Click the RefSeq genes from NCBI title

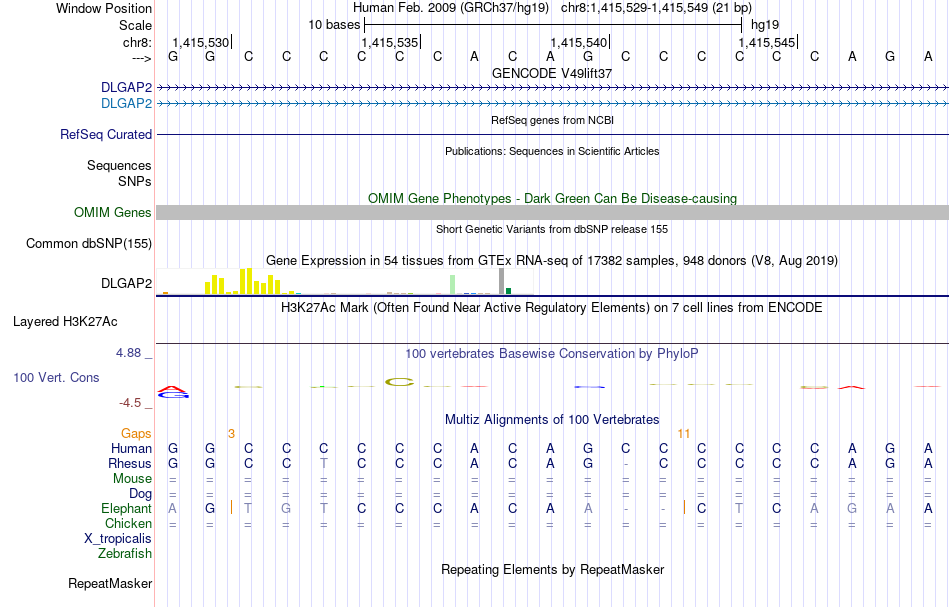(552, 120)
